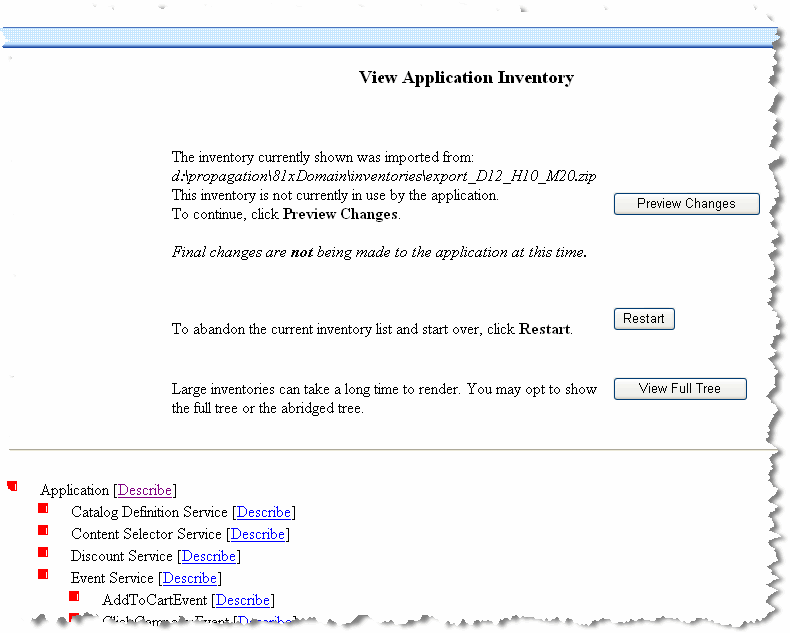790x633 pixels.
Task: Click the Preview Changes button
Action: (x=686, y=204)
